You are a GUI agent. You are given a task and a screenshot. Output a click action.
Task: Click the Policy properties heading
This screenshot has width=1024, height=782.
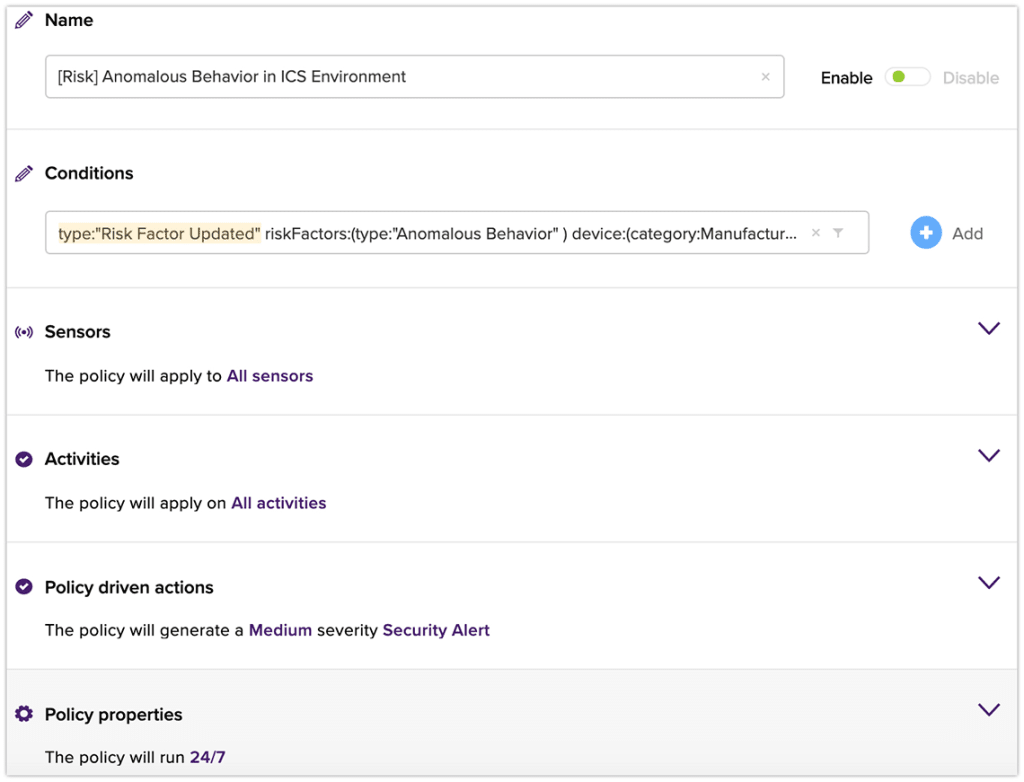point(113,715)
